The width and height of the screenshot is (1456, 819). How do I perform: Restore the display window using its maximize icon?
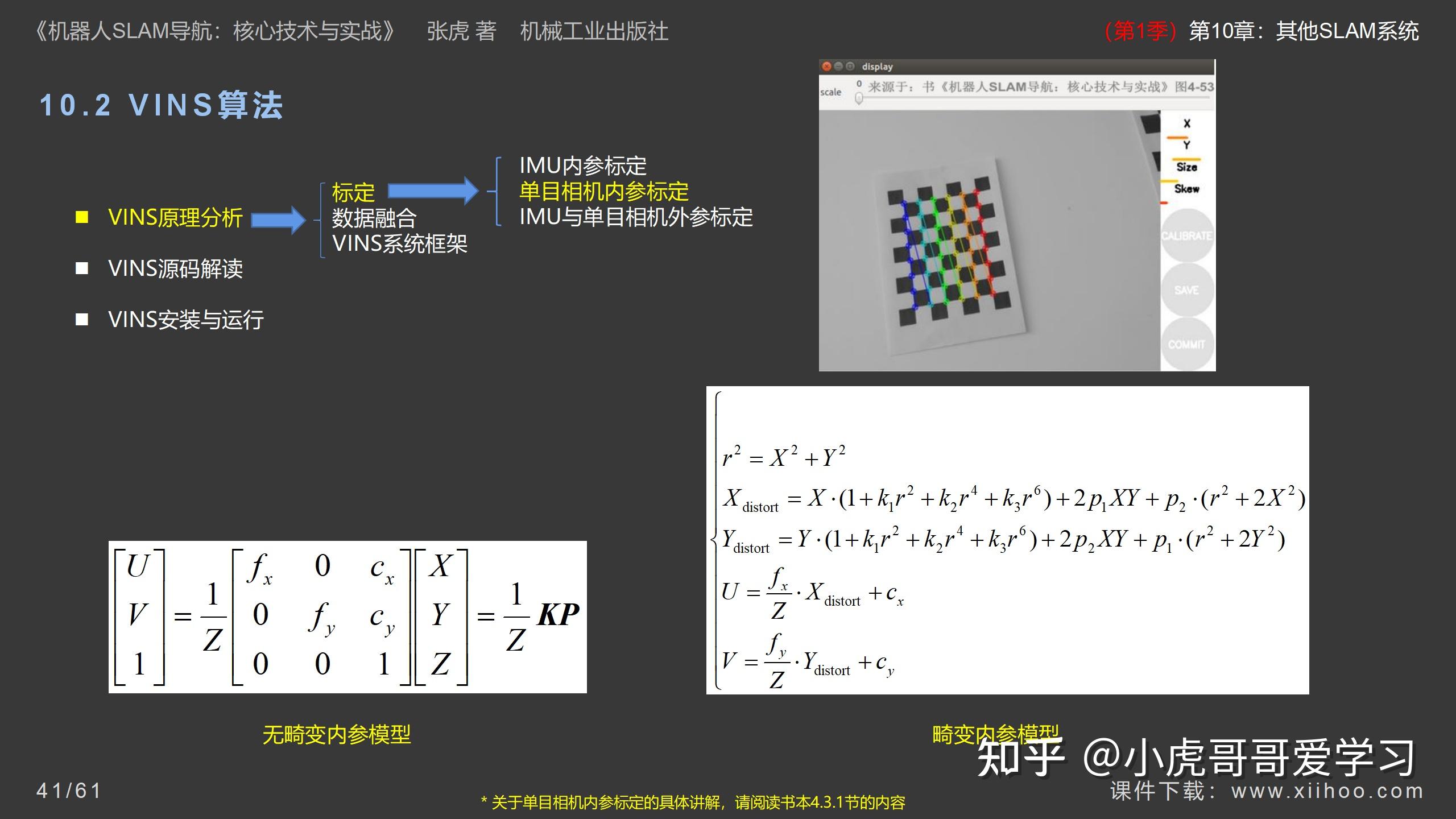[850, 66]
